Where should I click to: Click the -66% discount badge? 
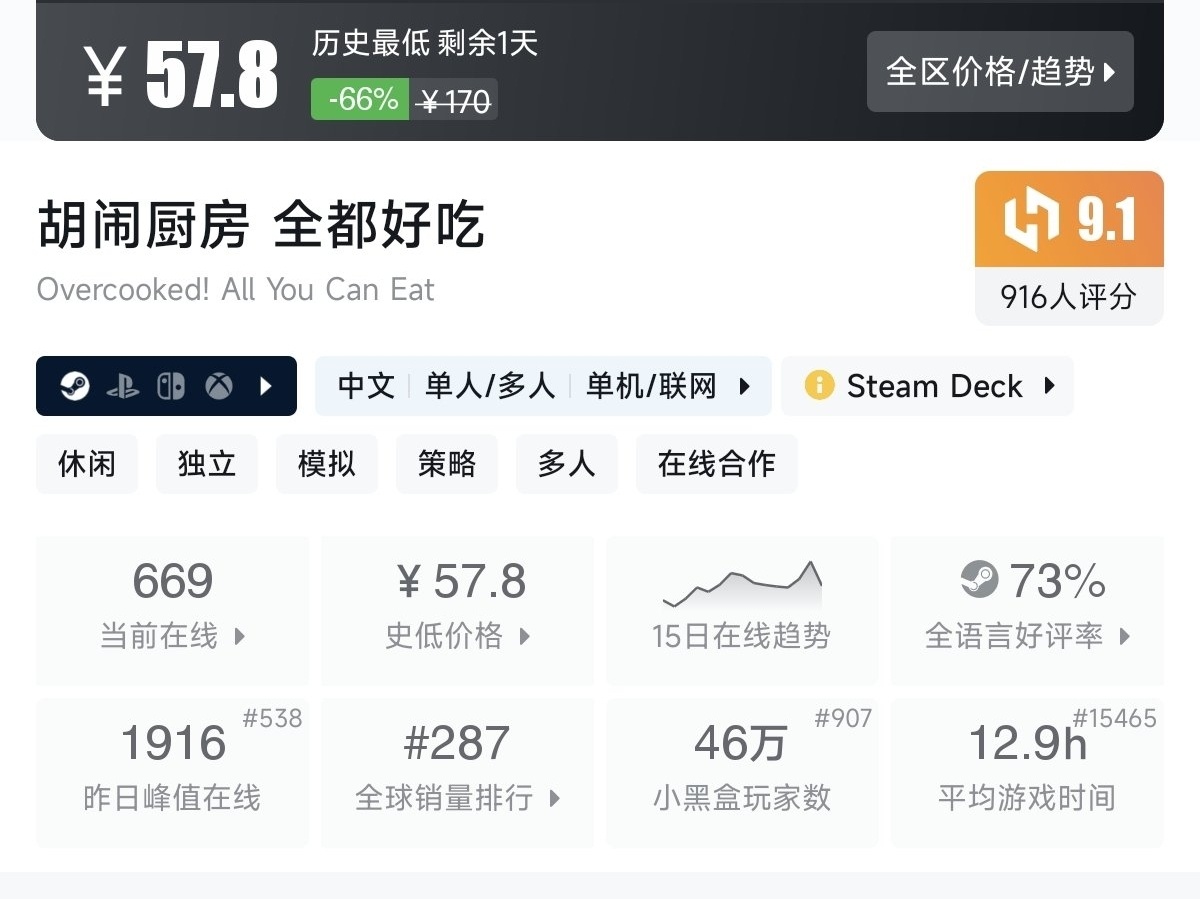tap(360, 100)
